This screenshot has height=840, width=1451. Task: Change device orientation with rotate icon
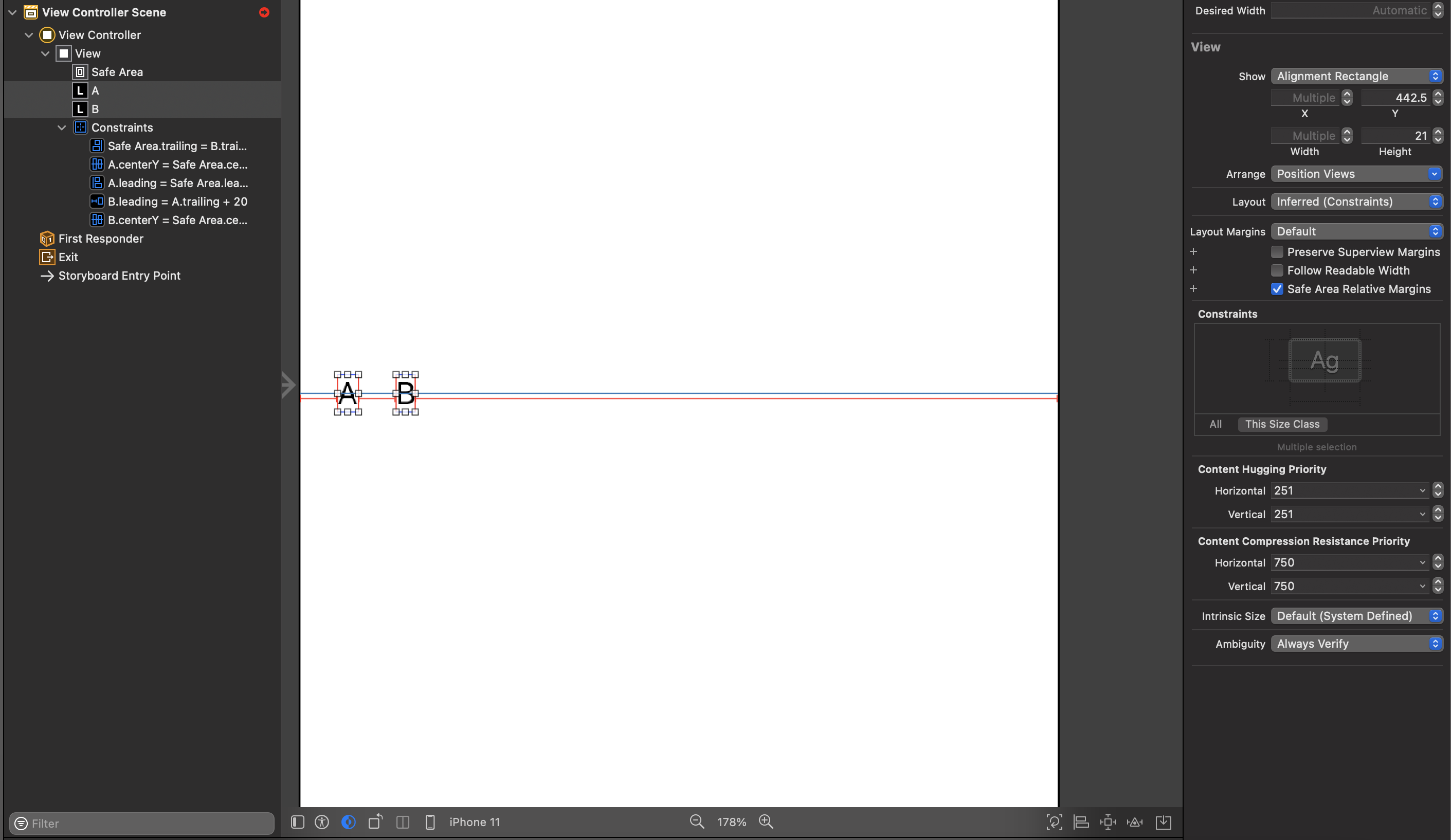coord(375,822)
